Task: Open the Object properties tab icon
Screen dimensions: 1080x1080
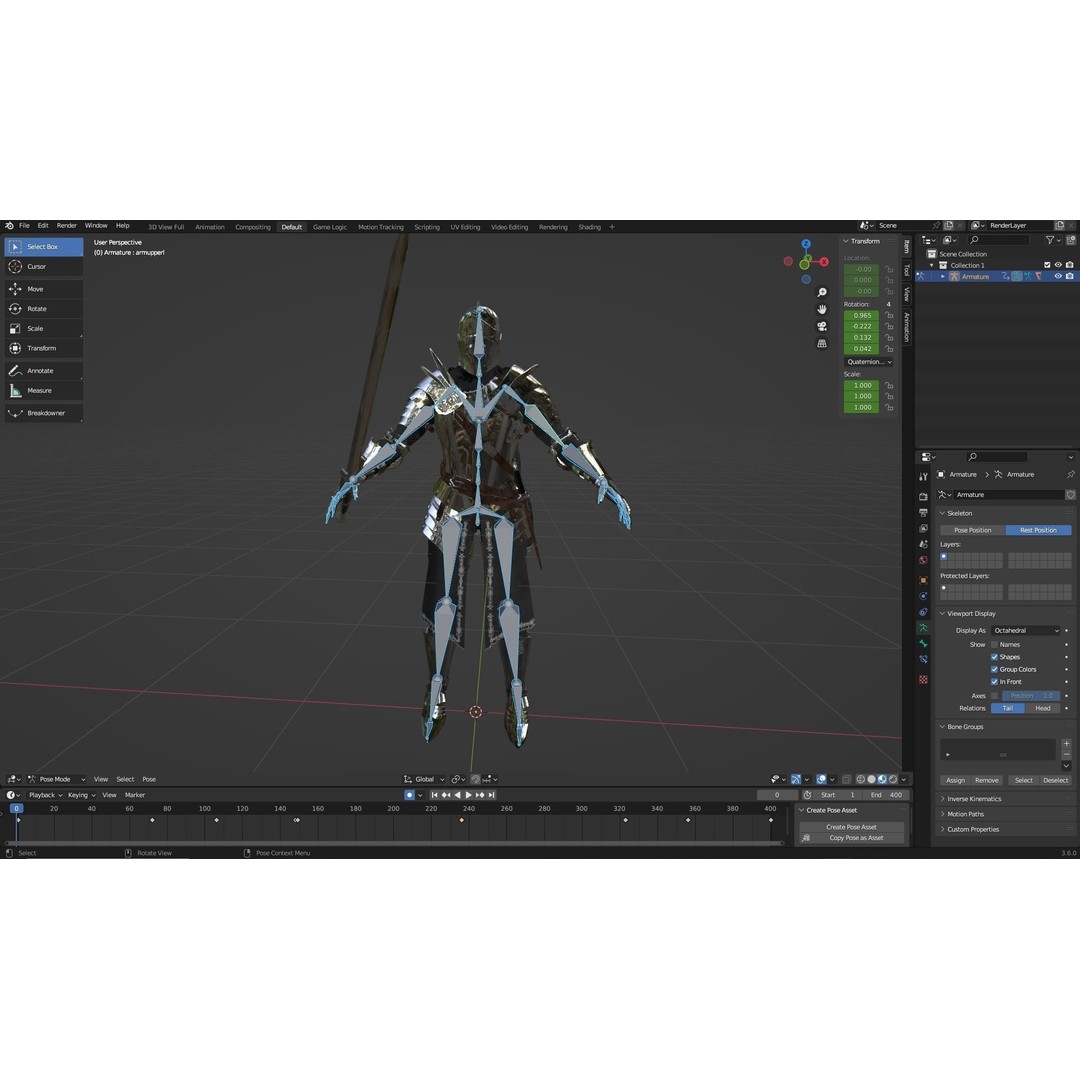Action: coord(923,580)
